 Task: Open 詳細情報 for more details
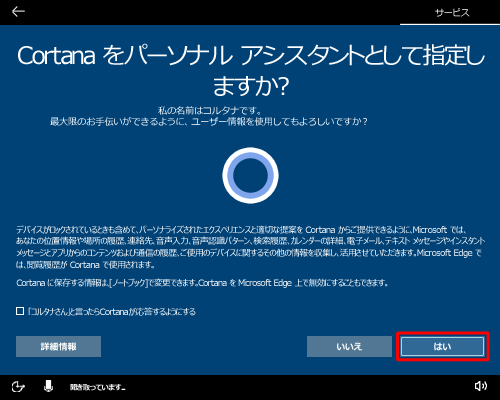pyautogui.click(x=58, y=346)
